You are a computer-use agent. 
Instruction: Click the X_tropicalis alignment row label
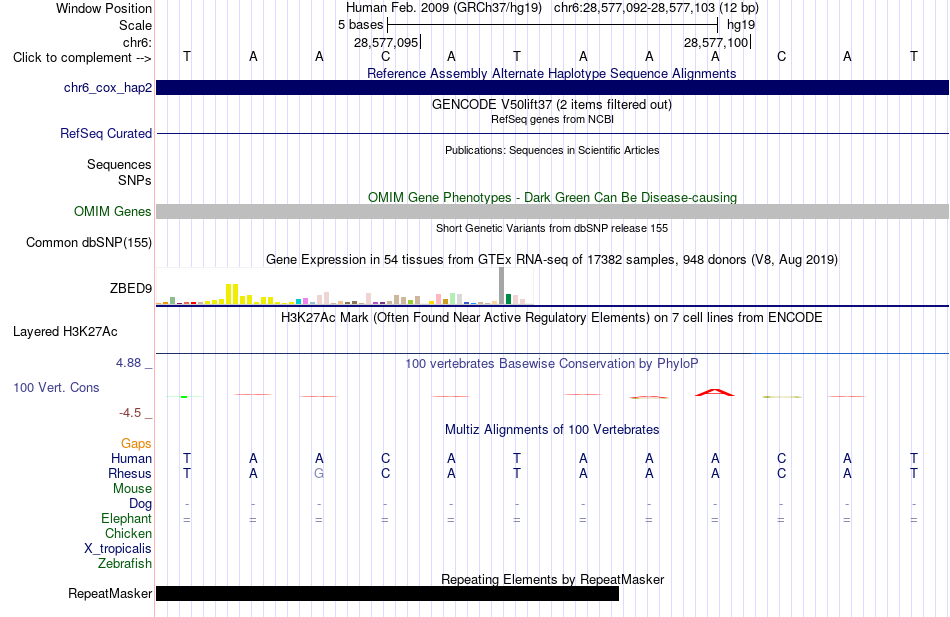pyautogui.click(x=118, y=549)
